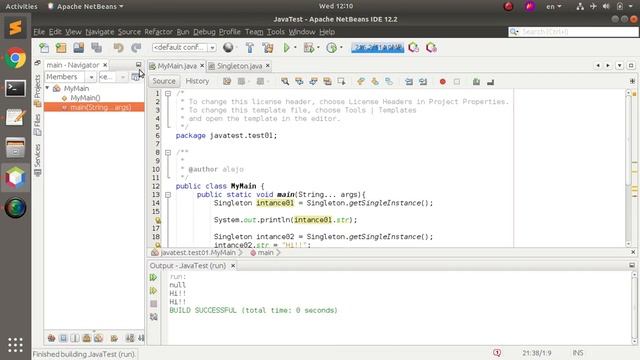The width and height of the screenshot is (640, 360).
Task: Click the lower green re-run icon in Output
Action: tap(153, 291)
